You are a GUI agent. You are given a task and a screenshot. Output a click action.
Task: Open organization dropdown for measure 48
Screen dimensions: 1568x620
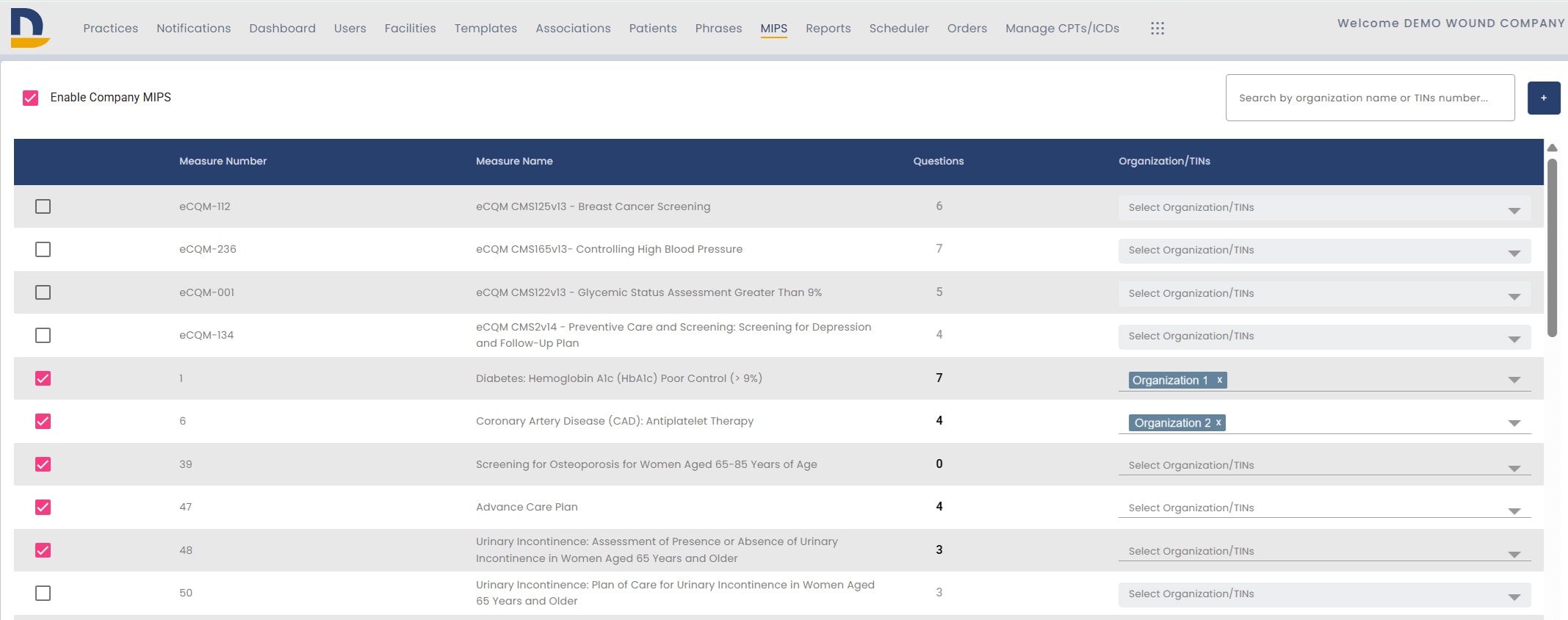point(1324,552)
